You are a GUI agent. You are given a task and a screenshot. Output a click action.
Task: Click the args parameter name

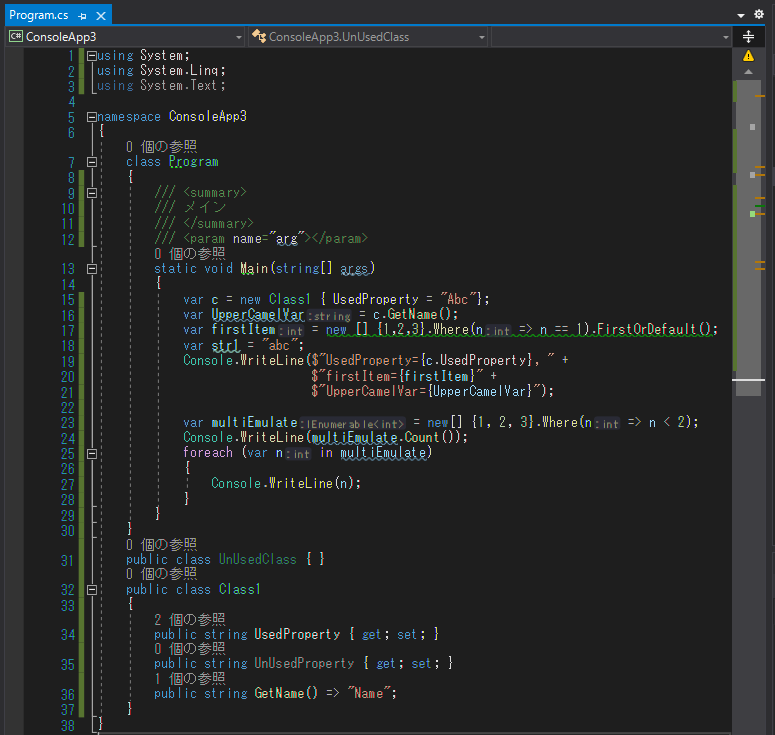(x=354, y=269)
